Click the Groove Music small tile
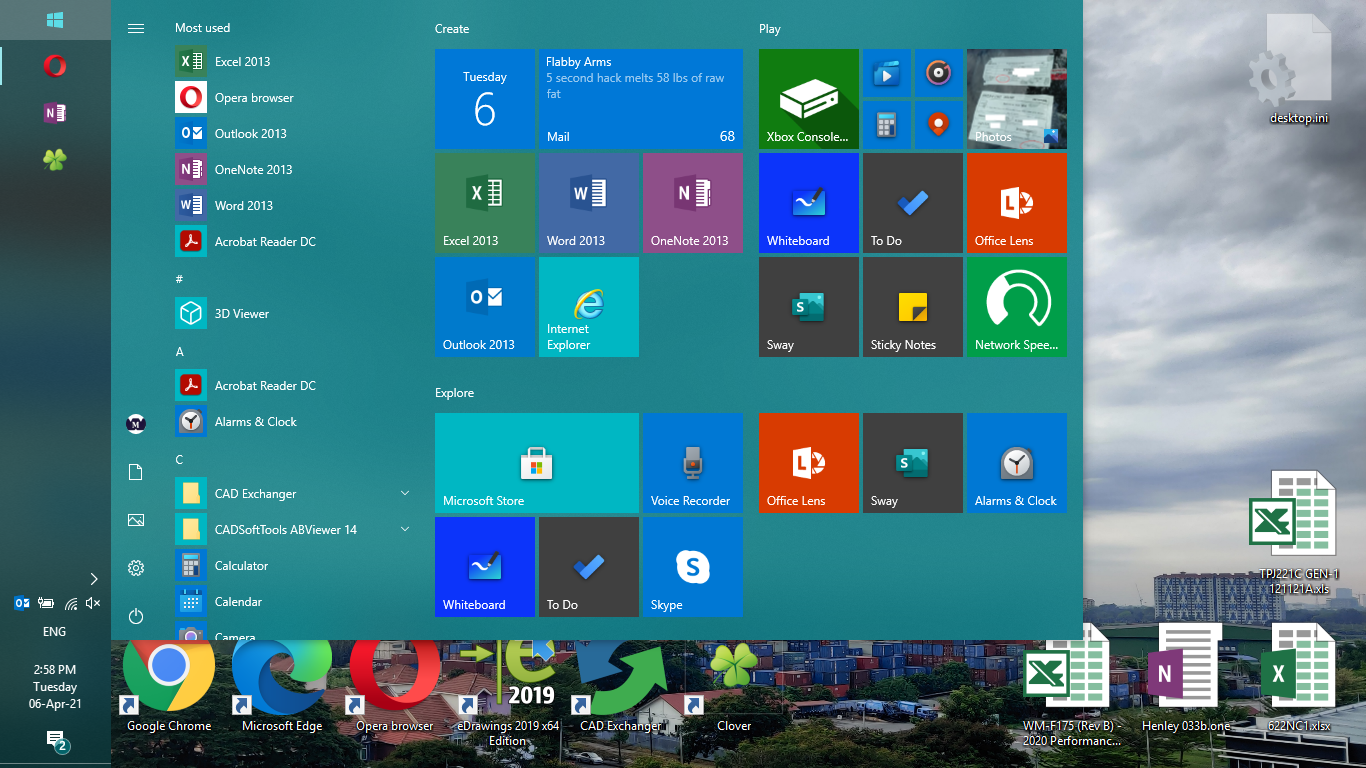The image size is (1366, 768). [x=939, y=73]
